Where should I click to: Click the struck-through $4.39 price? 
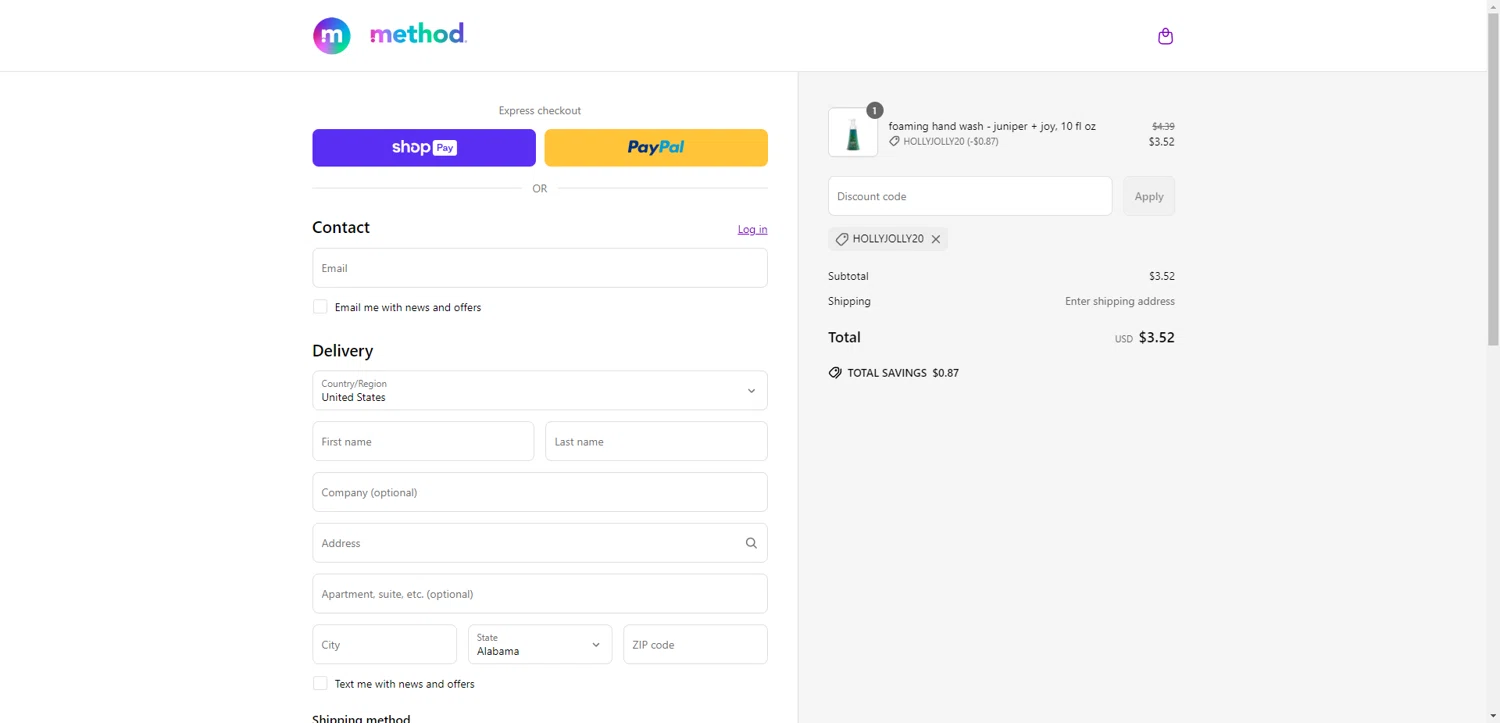coord(1163,126)
